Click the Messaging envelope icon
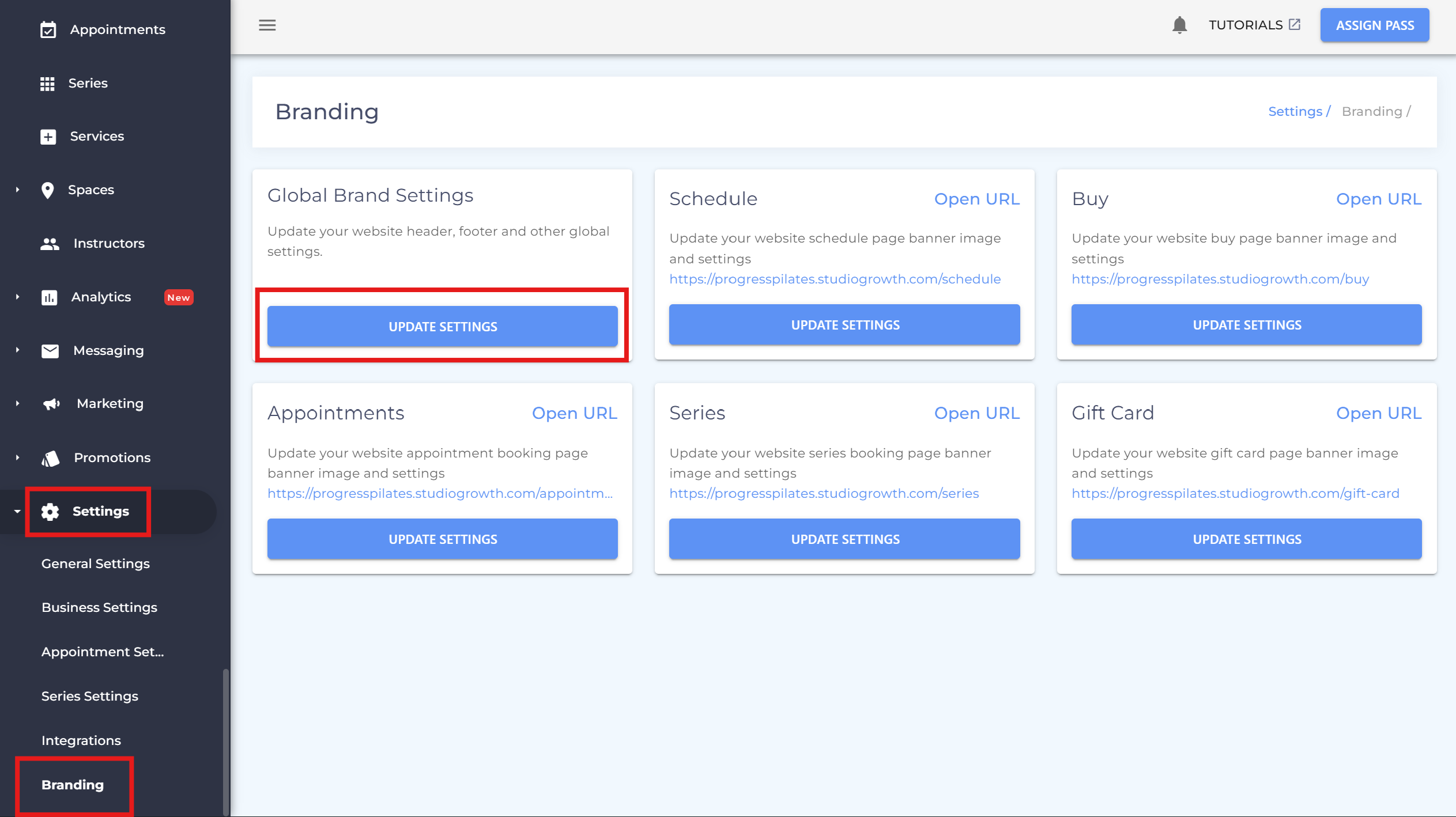 (x=50, y=351)
